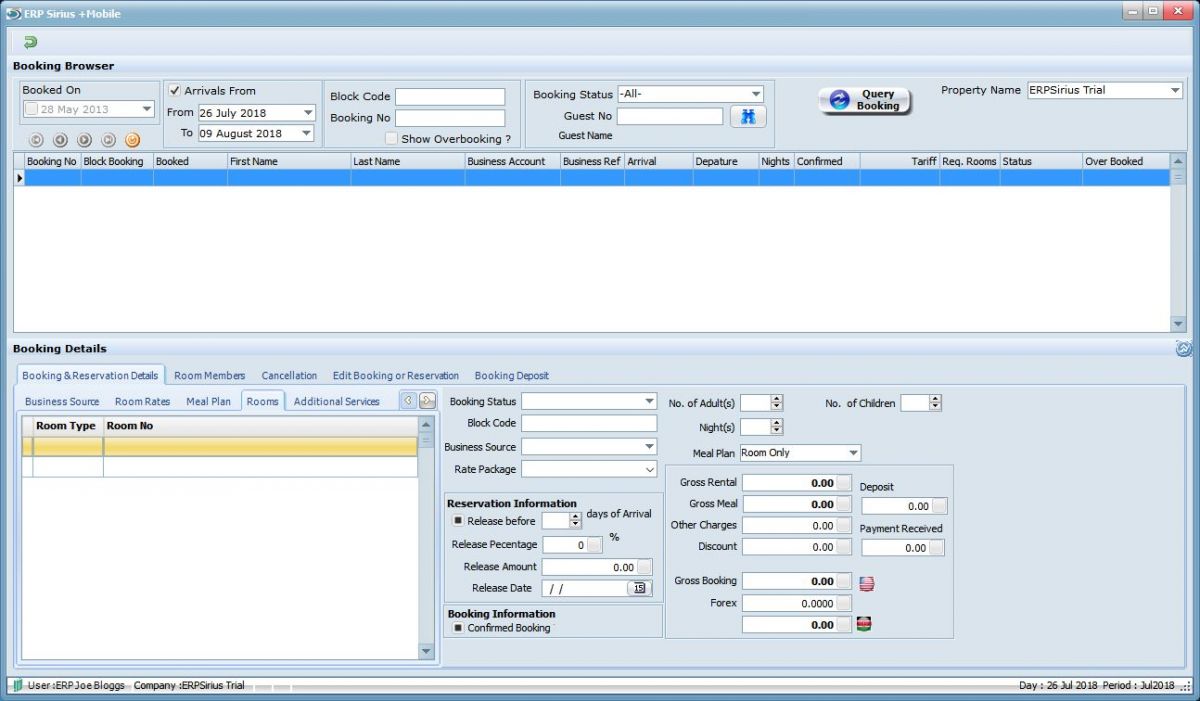The width and height of the screenshot is (1200, 701).
Task: Select the Room Rates sub-tab
Action: [143, 401]
